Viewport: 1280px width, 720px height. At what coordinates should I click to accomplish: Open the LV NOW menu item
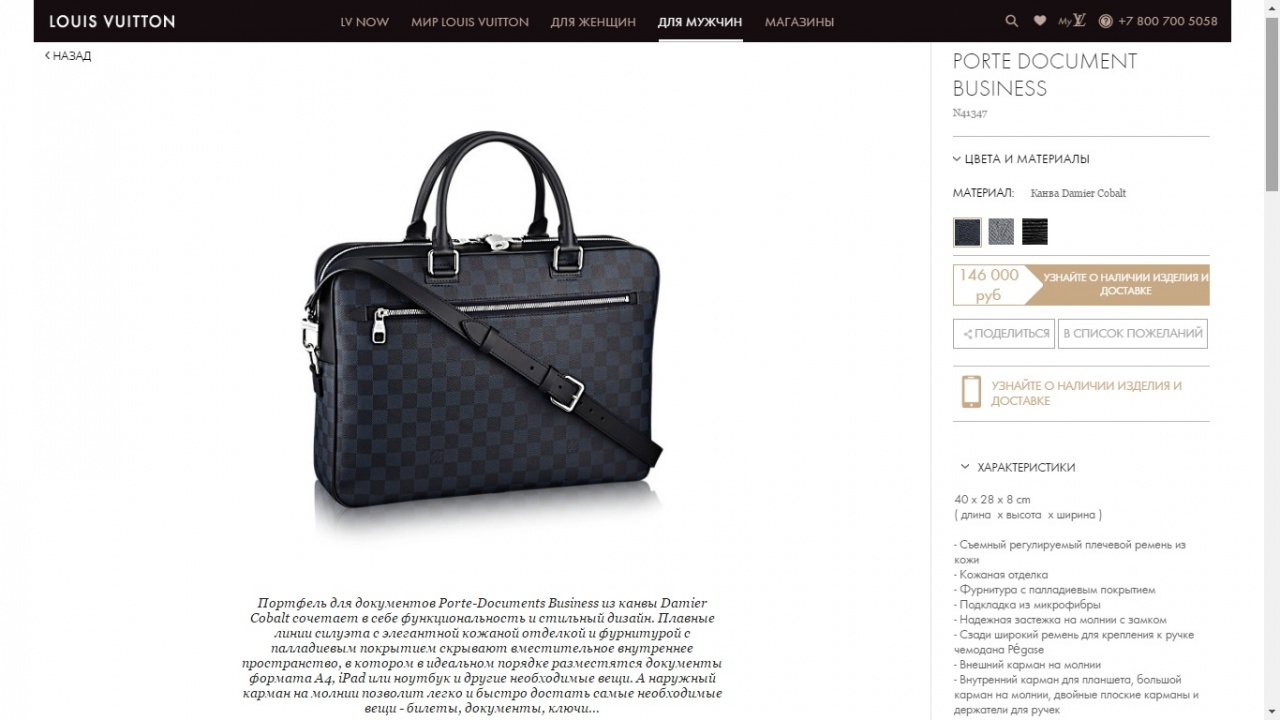[x=365, y=21]
